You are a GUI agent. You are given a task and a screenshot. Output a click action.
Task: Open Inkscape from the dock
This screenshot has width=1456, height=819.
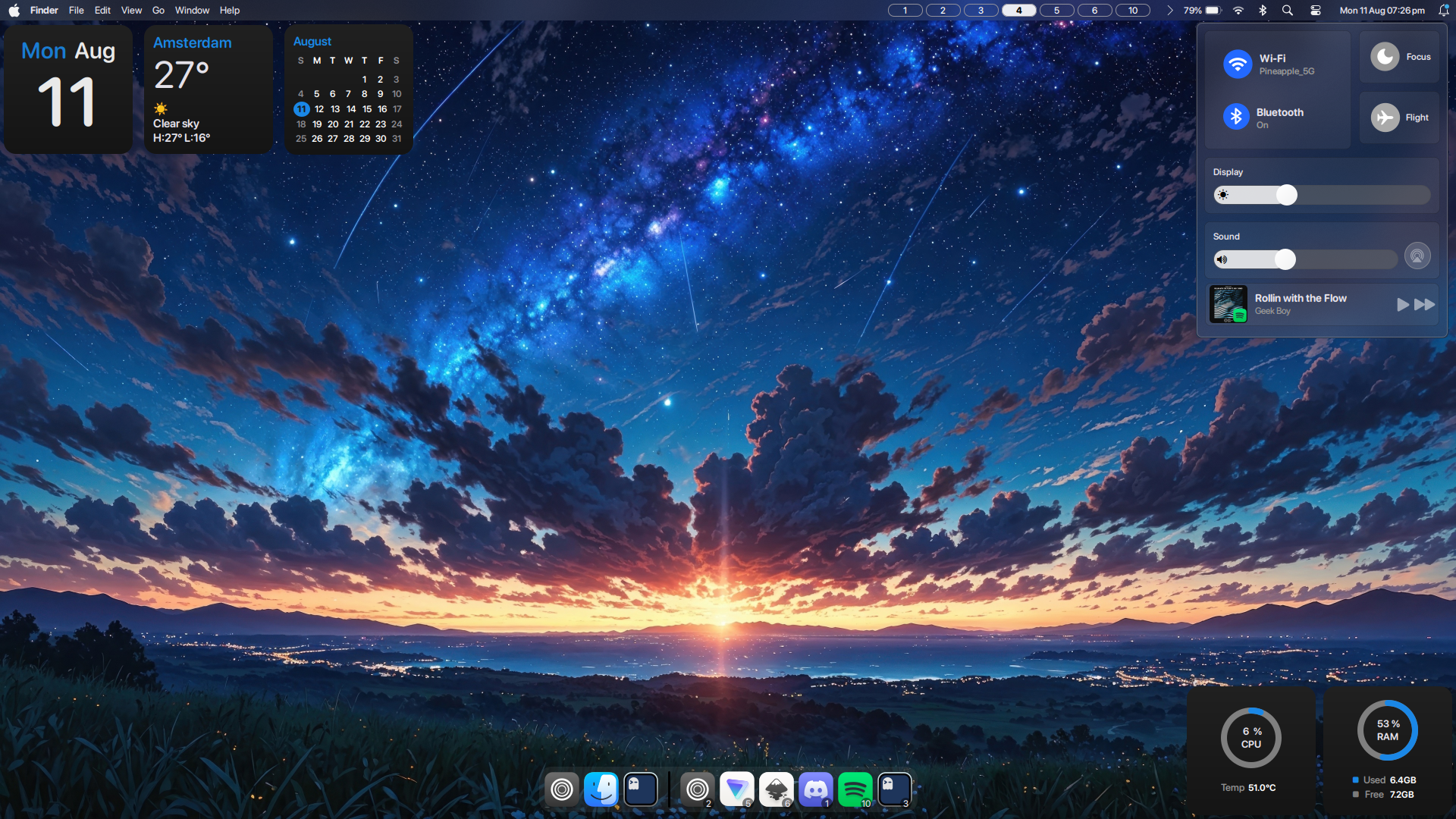tap(776, 790)
